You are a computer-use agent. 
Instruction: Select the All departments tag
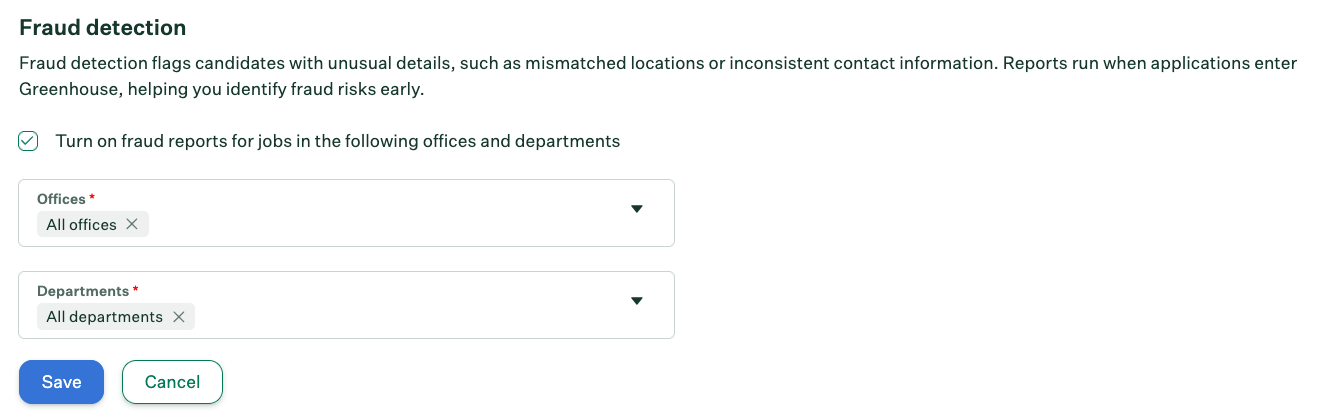point(104,317)
